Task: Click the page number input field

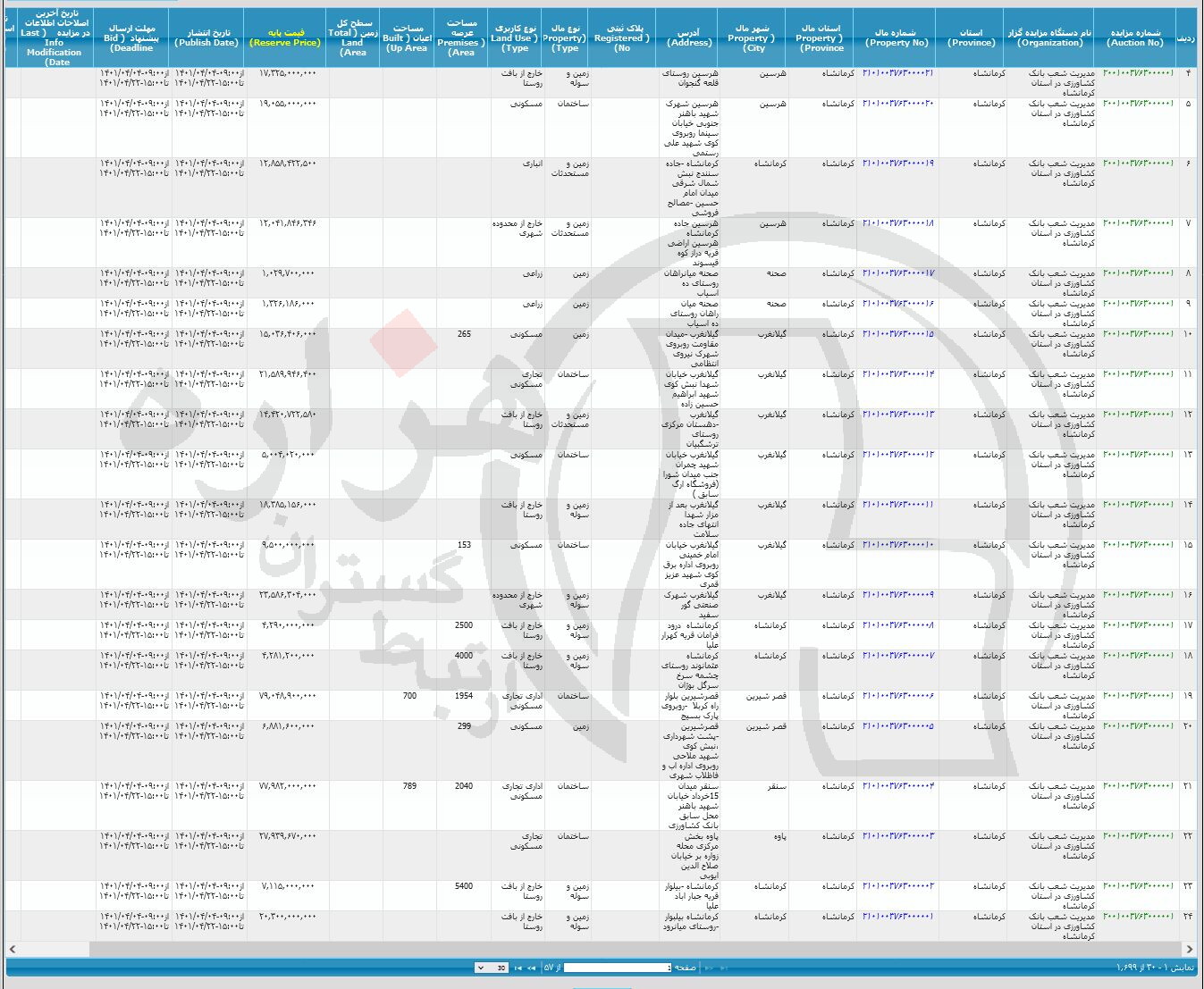Action: pyautogui.click(x=617, y=968)
